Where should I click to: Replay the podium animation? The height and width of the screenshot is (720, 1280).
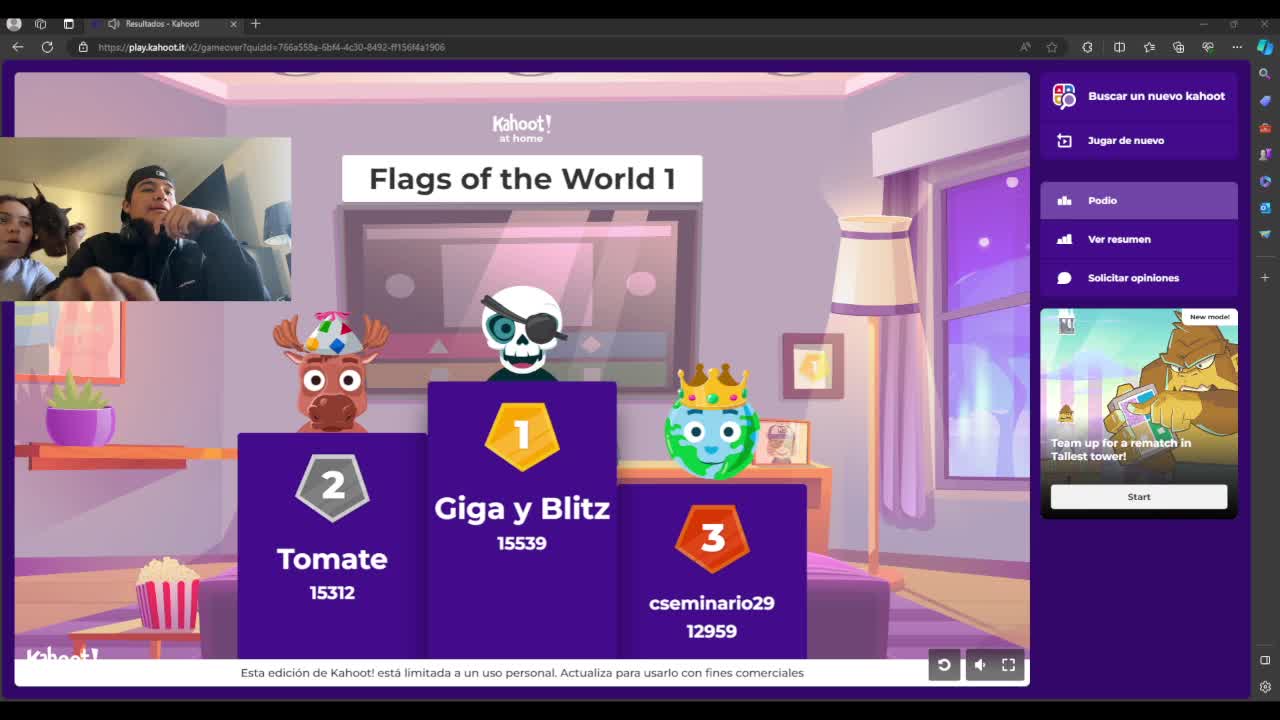pyautogui.click(x=944, y=665)
